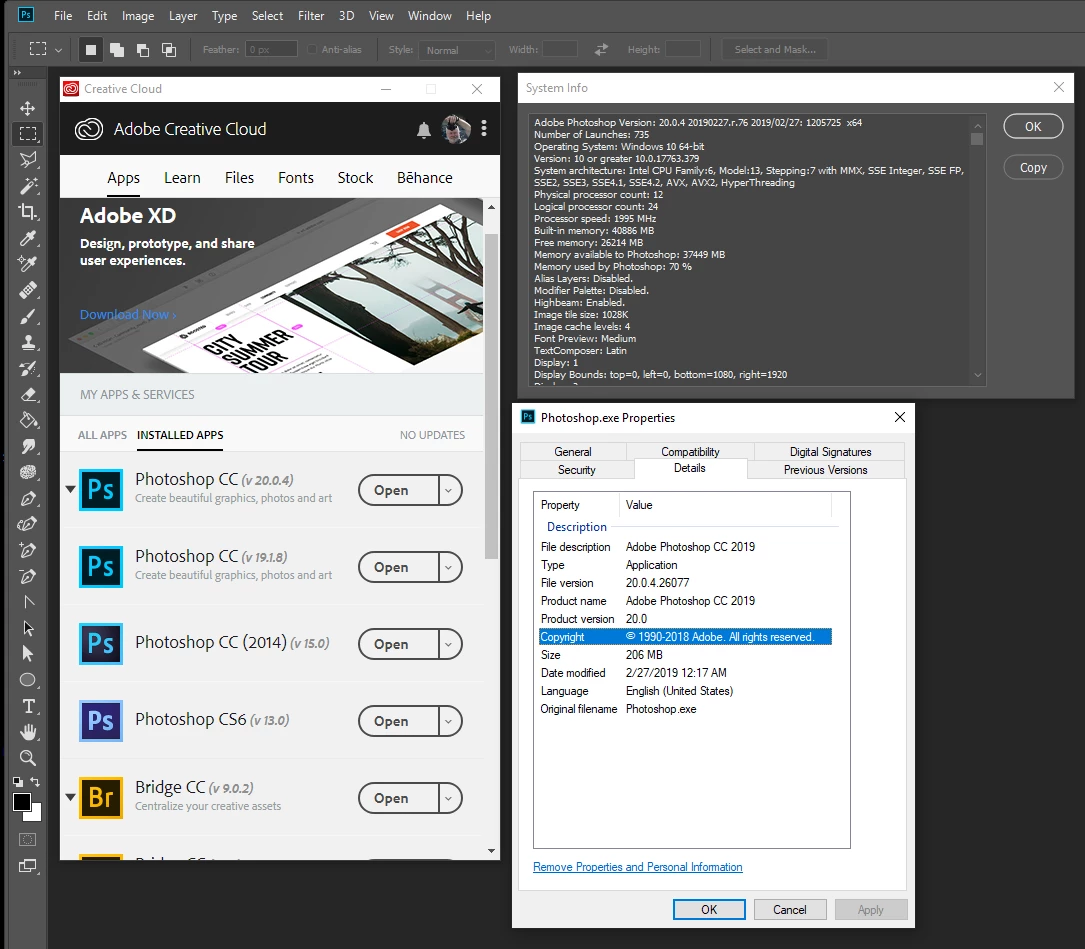Viewport: 1085px width, 949px height.
Task: Click the foreground color swatch
Action: (x=21, y=801)
